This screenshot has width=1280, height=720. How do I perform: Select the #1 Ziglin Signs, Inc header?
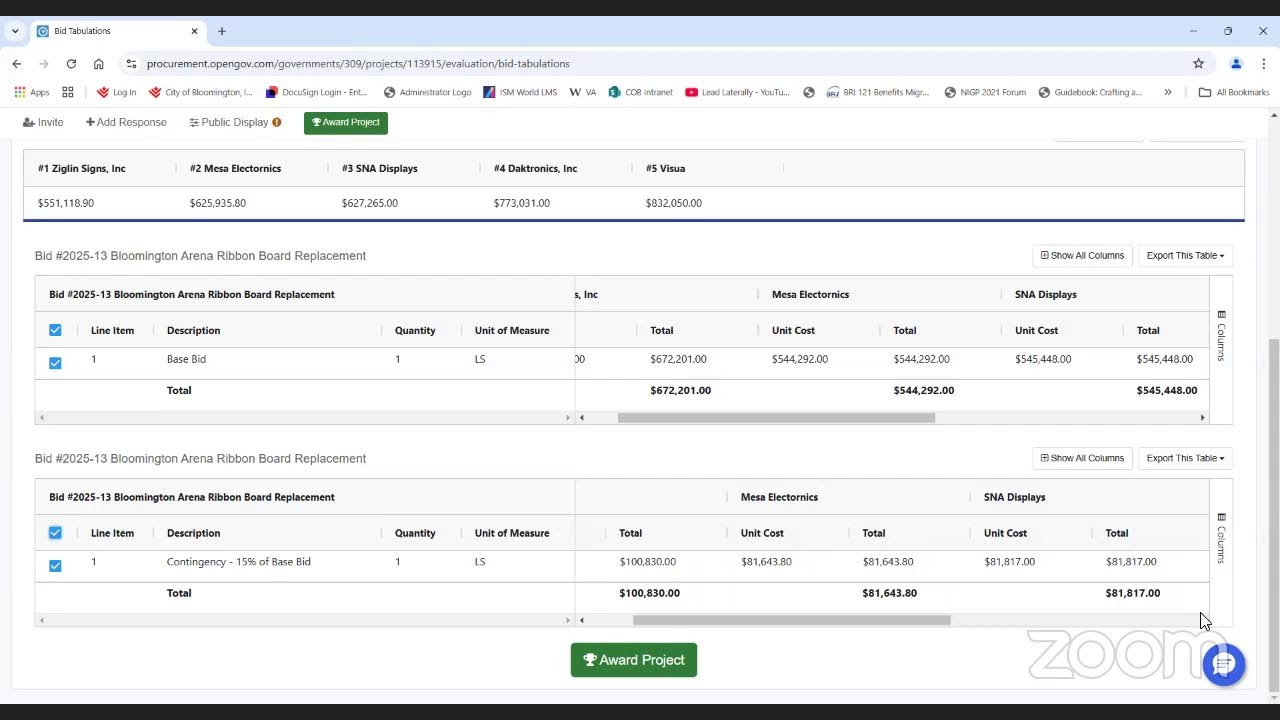82,169
